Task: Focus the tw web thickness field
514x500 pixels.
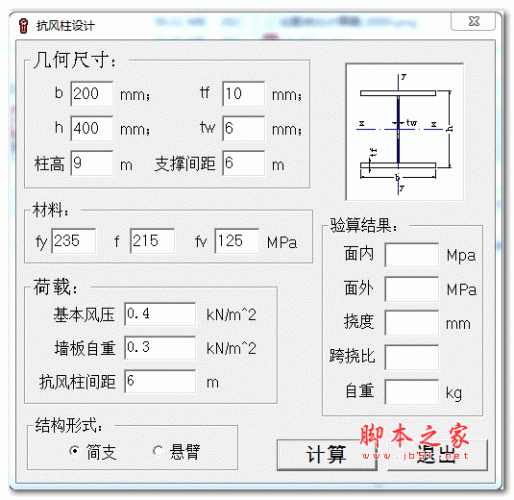Action: pos(244,128)
